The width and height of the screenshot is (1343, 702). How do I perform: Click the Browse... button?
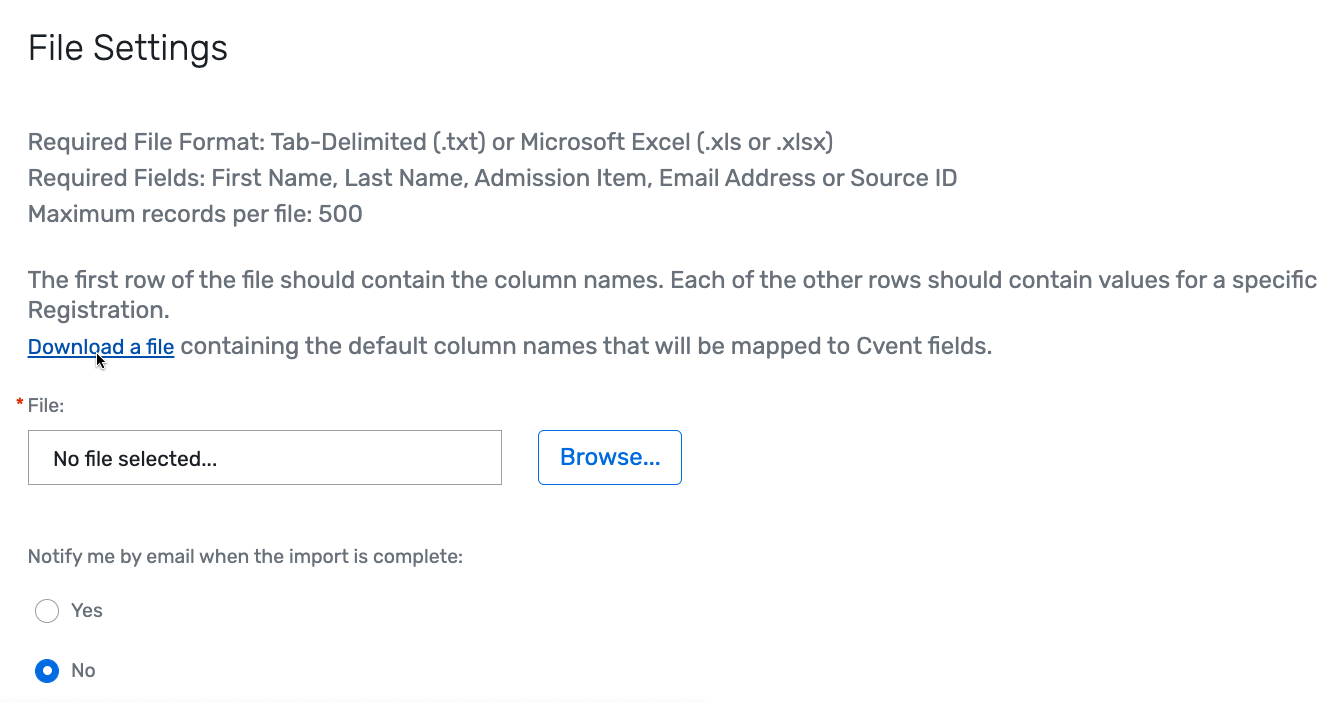[x=610, y=457]
